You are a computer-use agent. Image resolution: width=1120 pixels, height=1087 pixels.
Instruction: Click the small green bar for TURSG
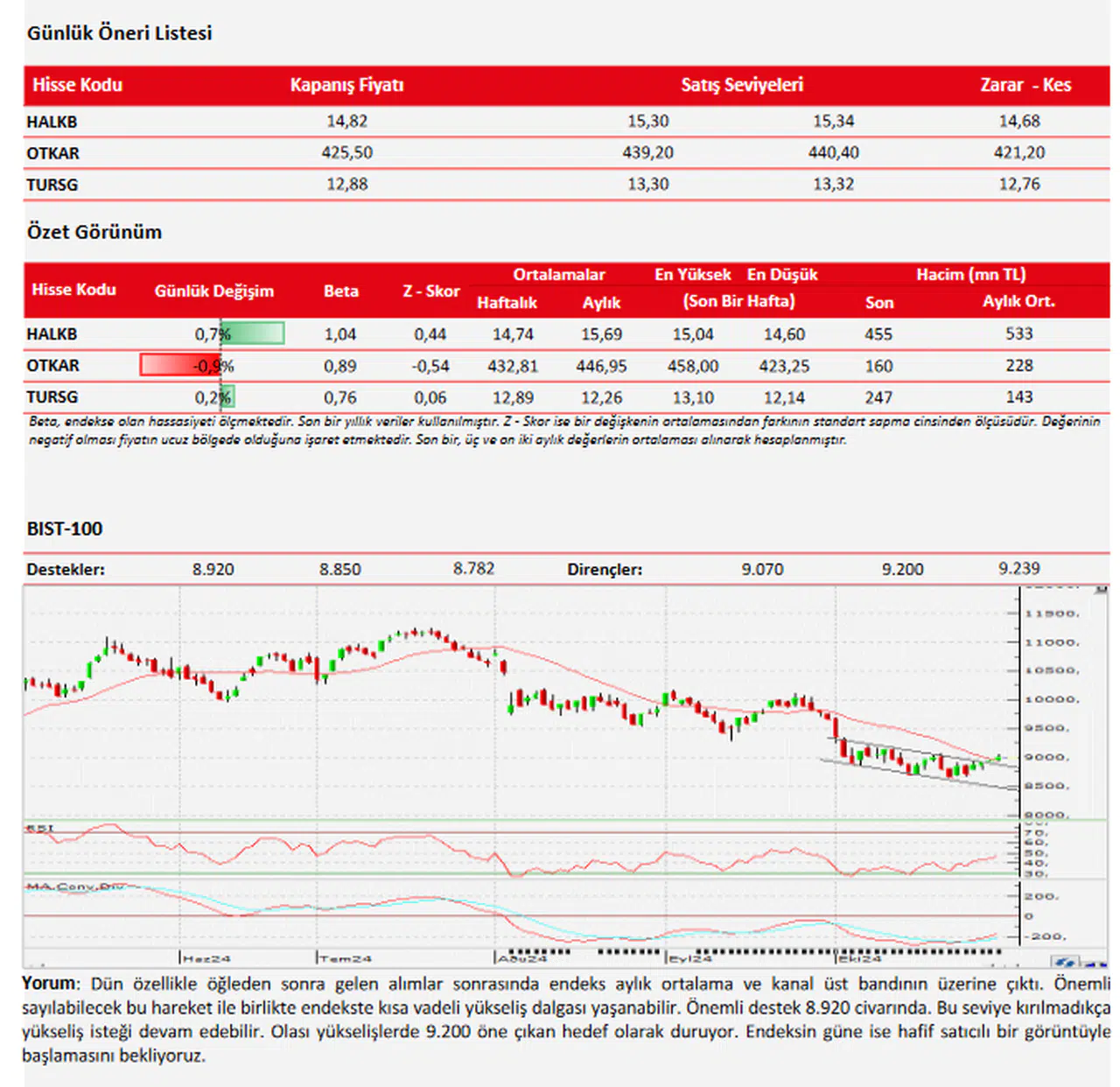pyautogui.click(x=227, y=396)
